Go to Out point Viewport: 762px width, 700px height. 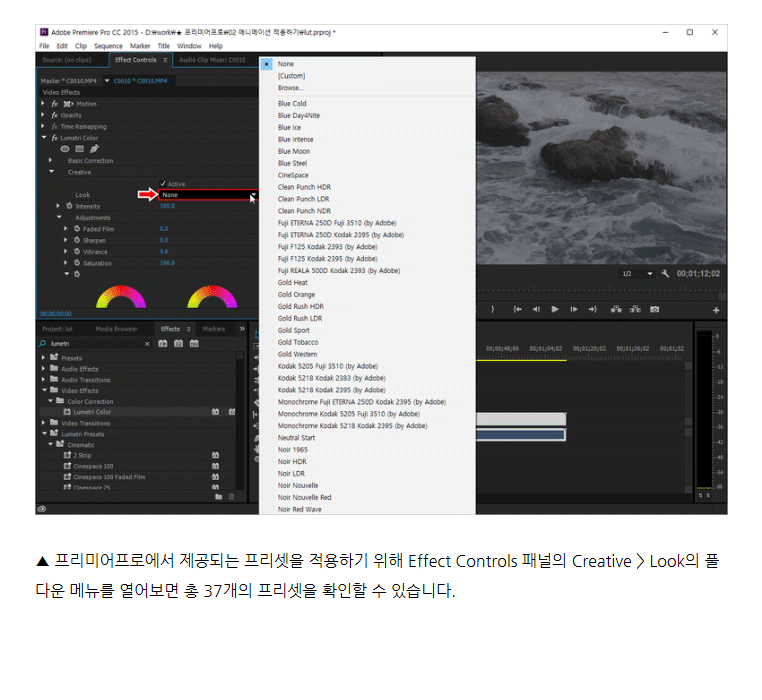[x=592, y=309]
